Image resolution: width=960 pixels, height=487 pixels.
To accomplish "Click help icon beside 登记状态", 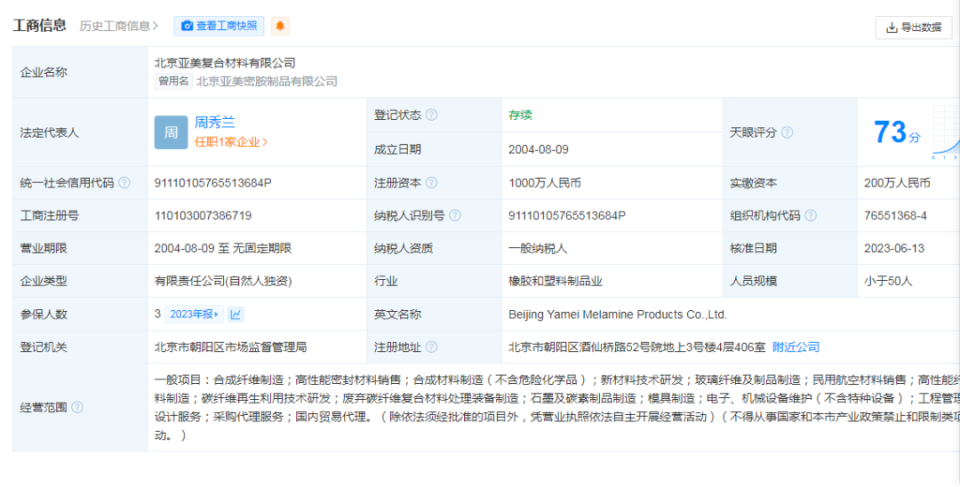I will [x=432, y=115].
